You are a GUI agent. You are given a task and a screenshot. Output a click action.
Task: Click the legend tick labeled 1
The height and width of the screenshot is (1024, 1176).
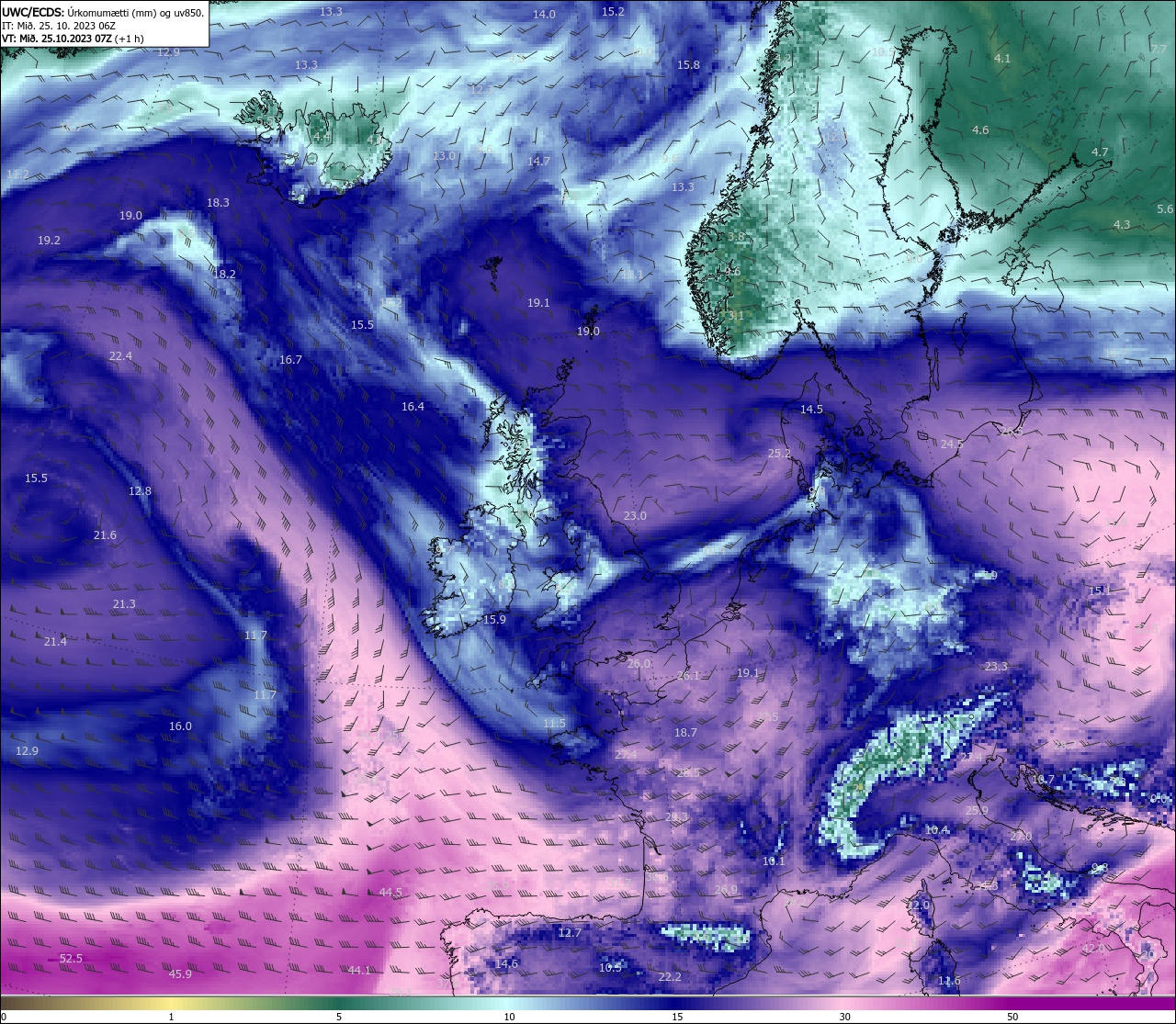tap(172, 1017)
